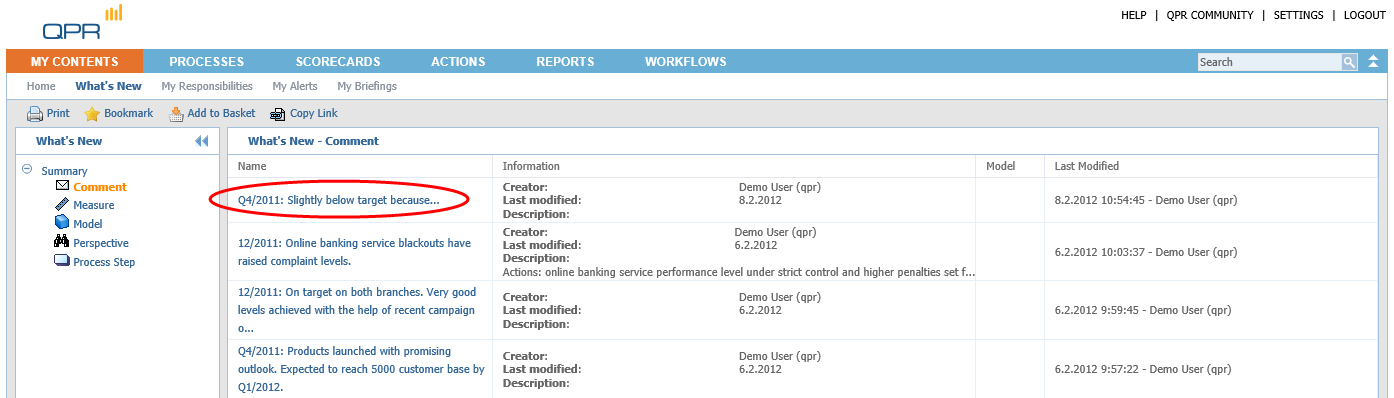1394x398 pixels.
Task: Click the Bookmark star icon
Action: [92, 114]
